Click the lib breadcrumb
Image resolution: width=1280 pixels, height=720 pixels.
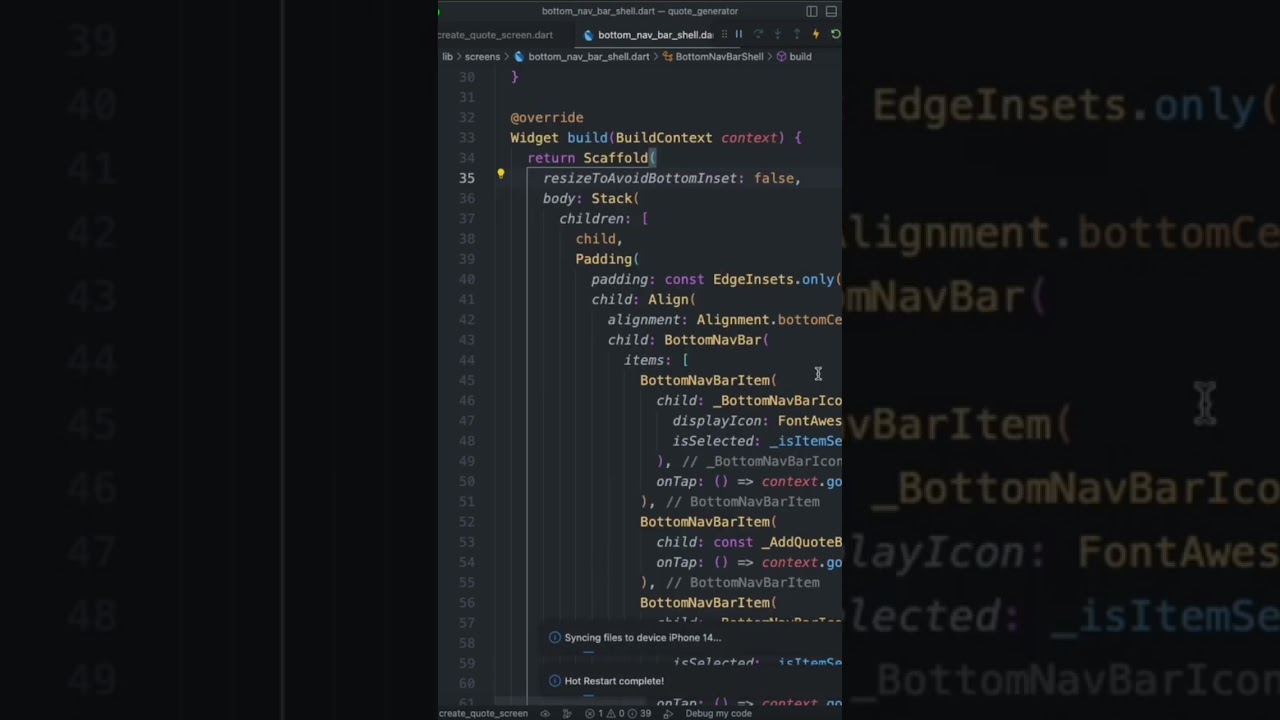click(x=447, y=57)
